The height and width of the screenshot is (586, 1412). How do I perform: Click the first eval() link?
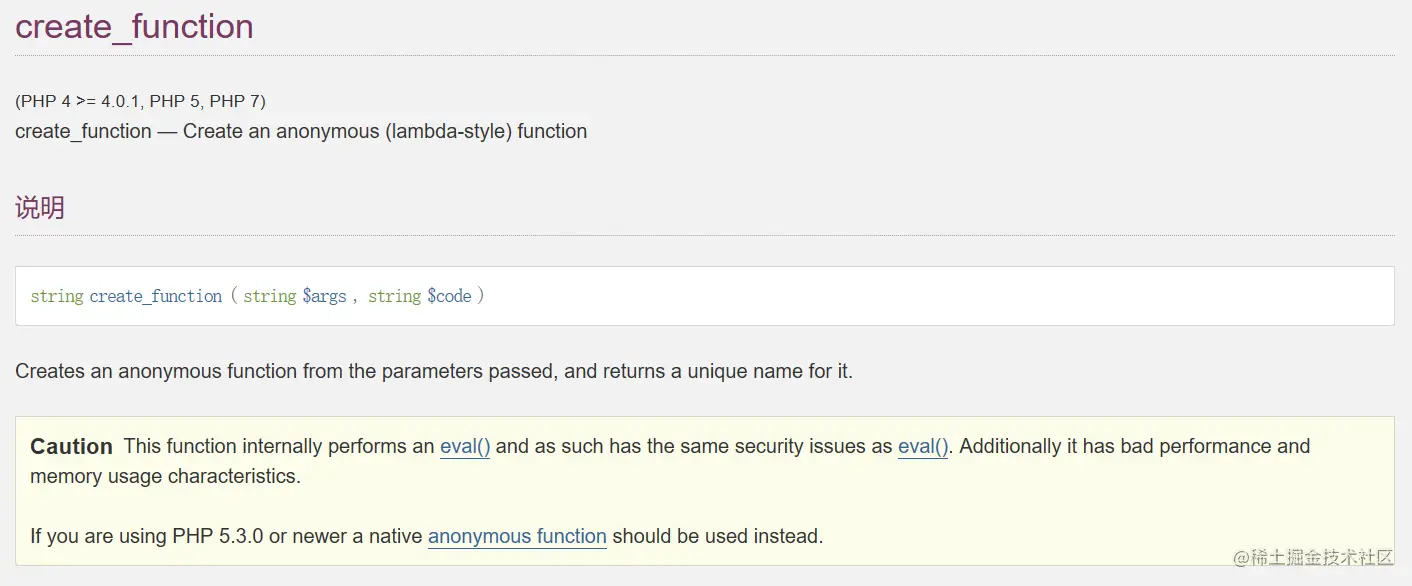[x=465, y=447]
